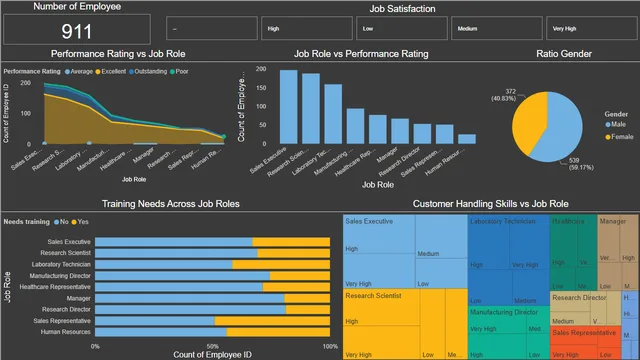Select 'No' legend in Needs training
The image size is (640, 360).
tap(61, 222)
